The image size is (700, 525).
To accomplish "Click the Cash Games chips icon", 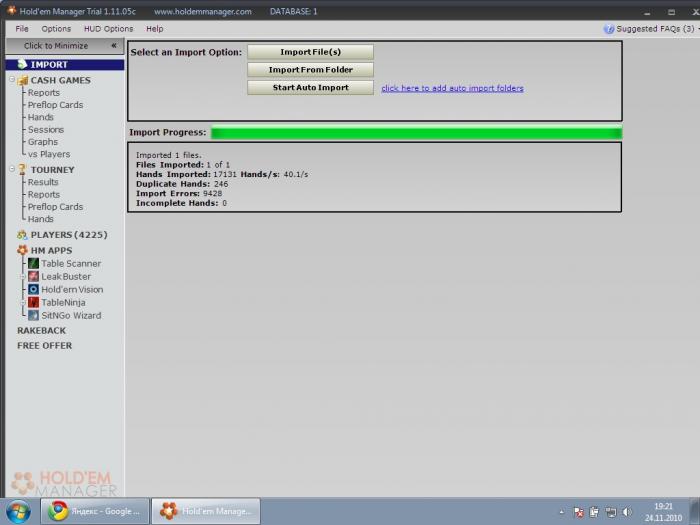I will (22, 80).
